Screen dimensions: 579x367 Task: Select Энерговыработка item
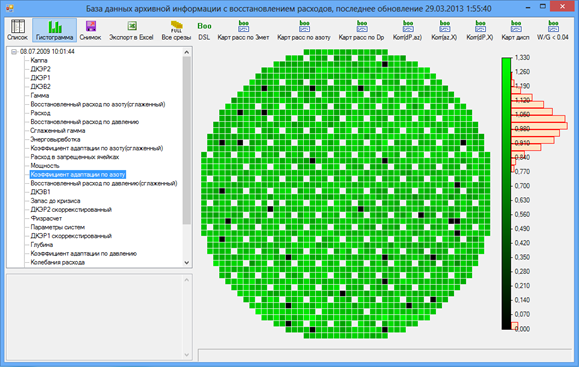click(55, 140)
